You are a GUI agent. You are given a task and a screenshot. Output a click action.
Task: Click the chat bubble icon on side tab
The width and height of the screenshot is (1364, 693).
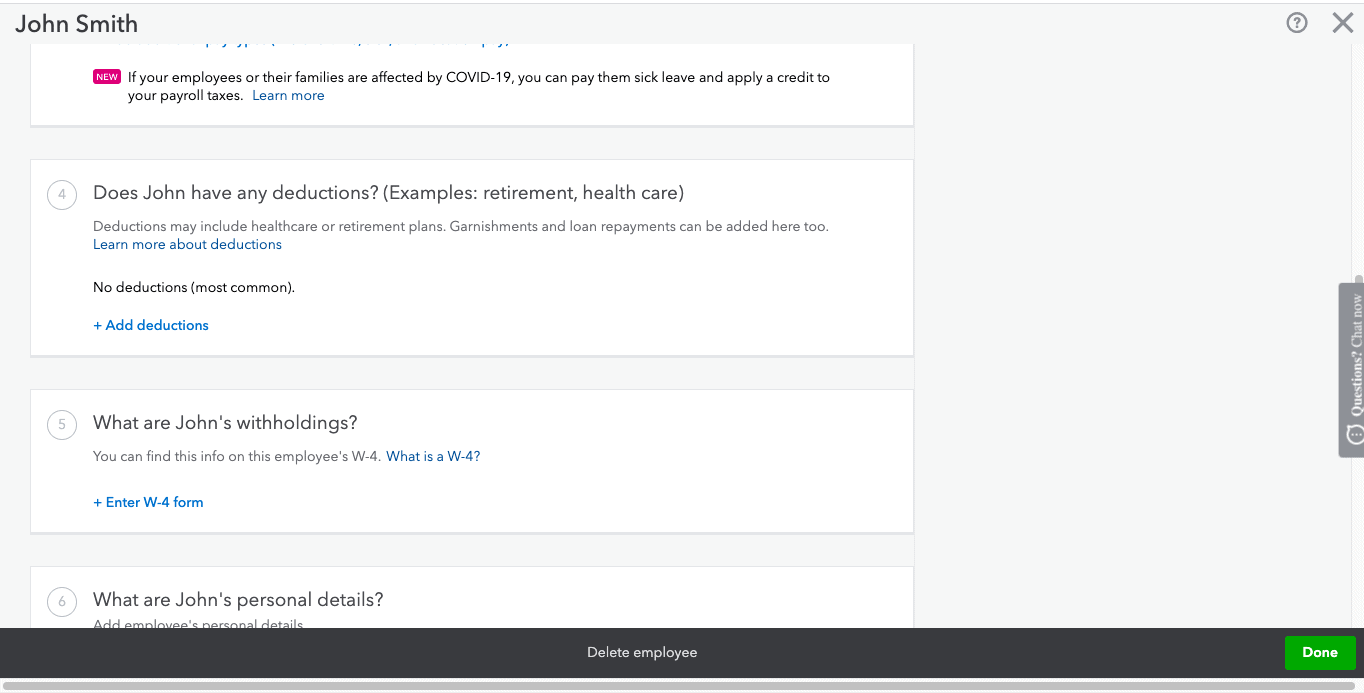click(x=1355, y=434)
